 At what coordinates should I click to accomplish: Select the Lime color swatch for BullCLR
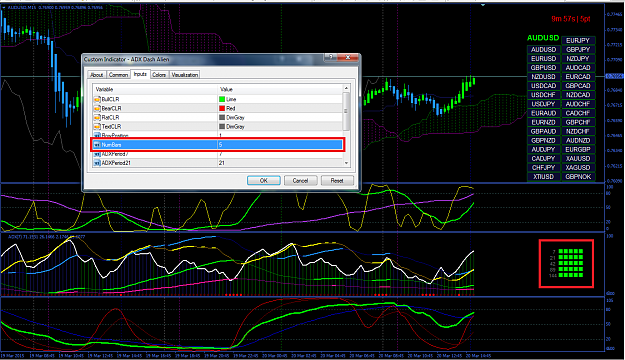222,99
